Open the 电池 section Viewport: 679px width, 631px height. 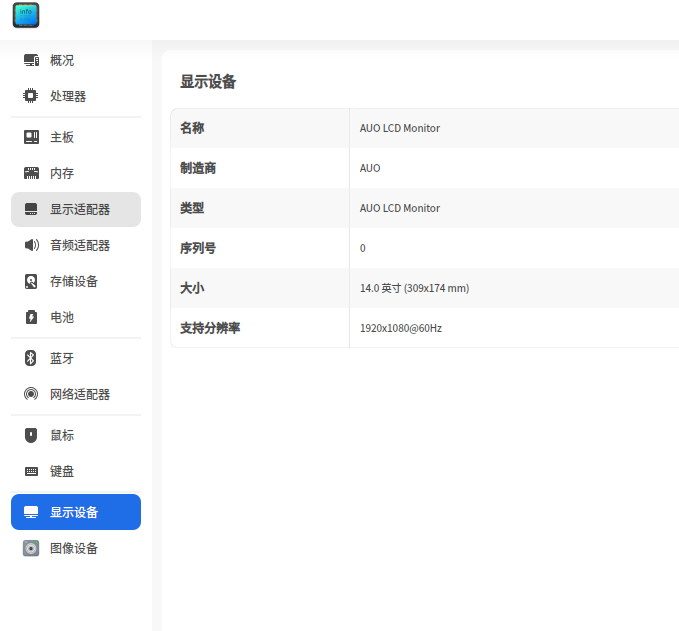tap(76, 317)
